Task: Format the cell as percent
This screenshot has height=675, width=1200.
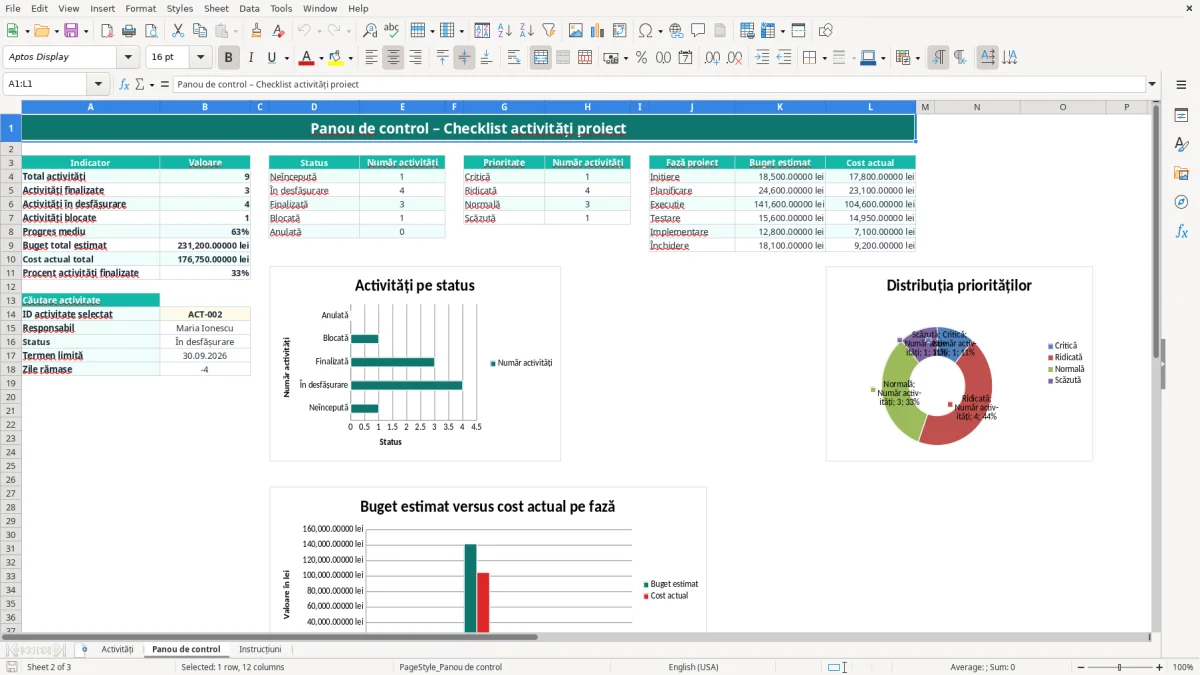Action: click(641, 58)
